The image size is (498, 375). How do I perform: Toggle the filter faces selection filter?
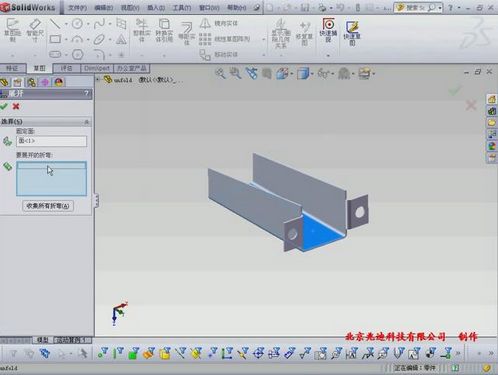point(134,353)
